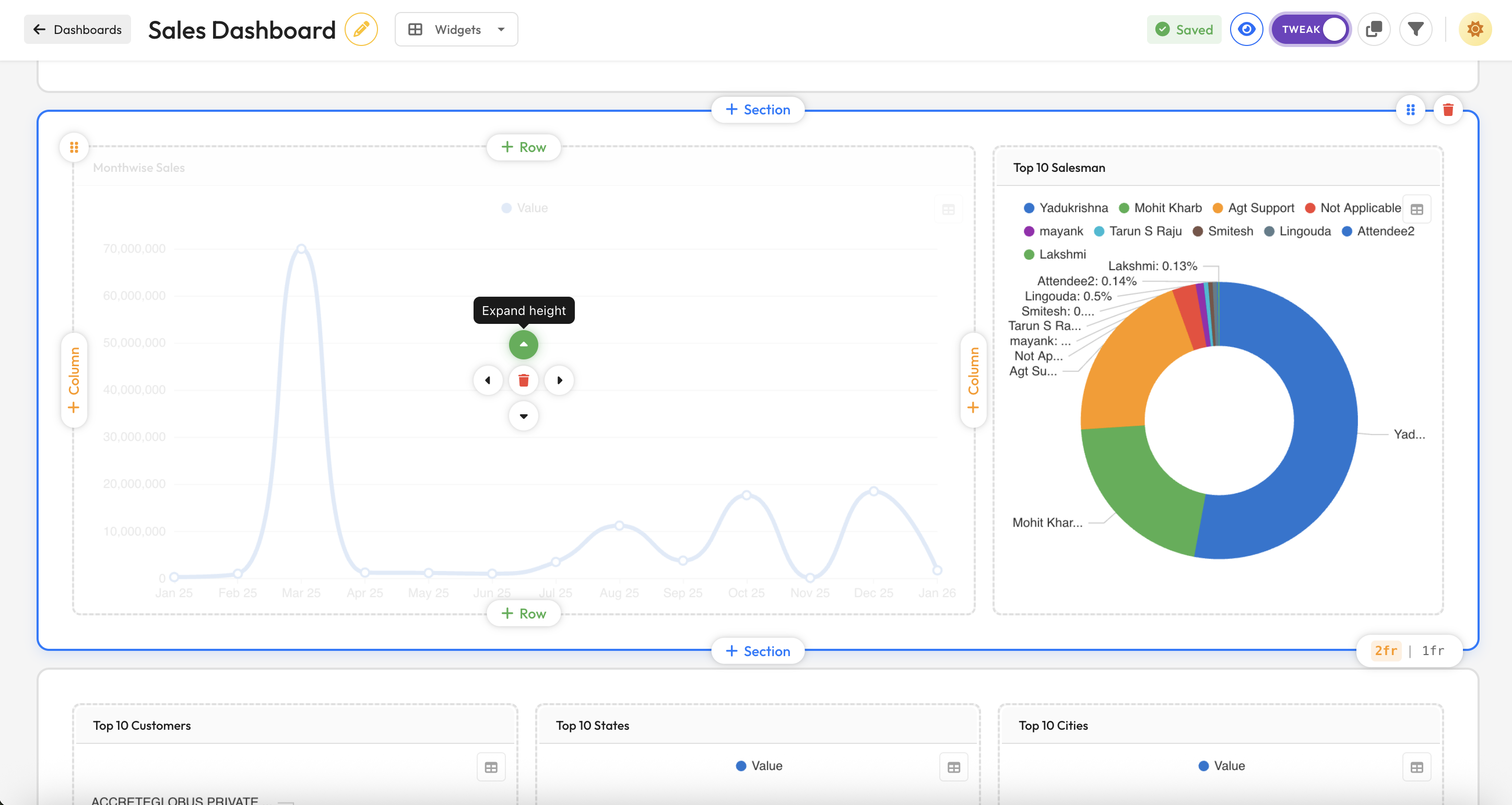1512x805 pixels.
Task: Add a new Section below the charts
Action: click(x=758, y=650)
